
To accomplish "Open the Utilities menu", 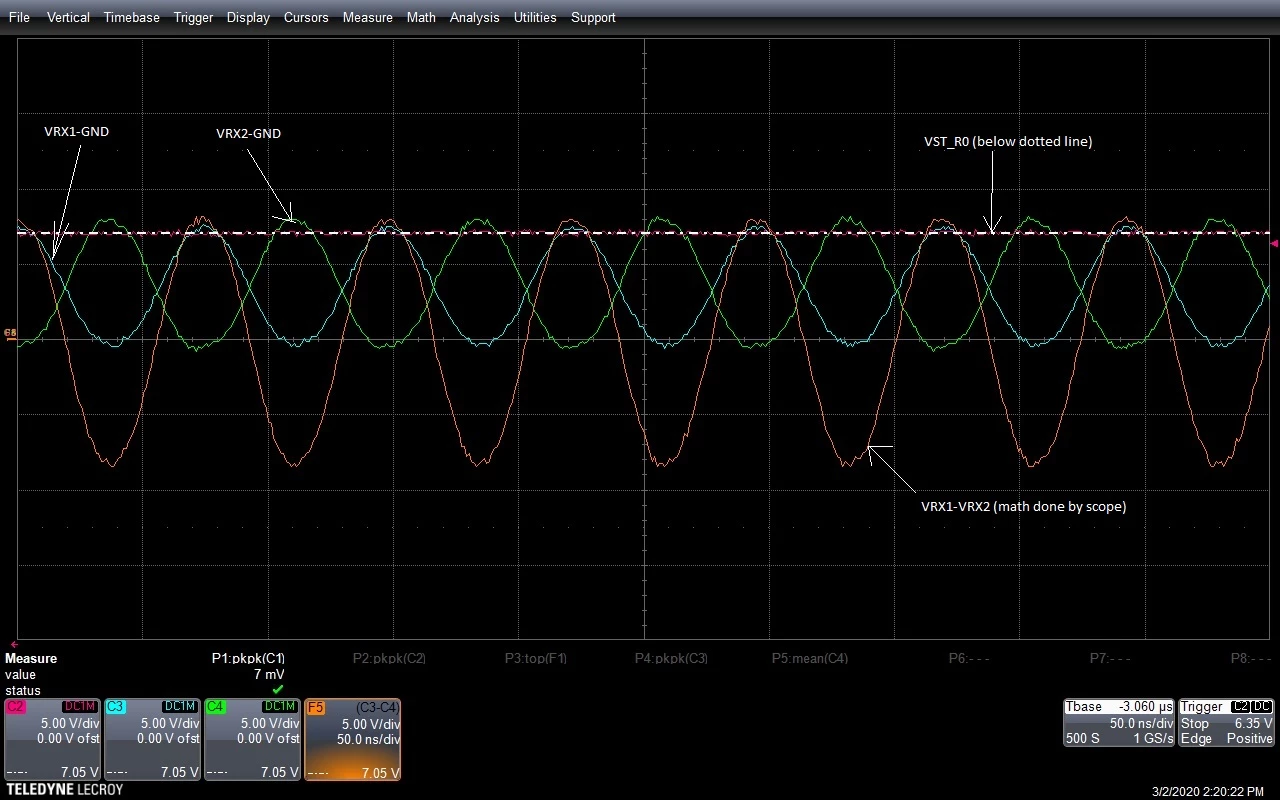I will 535,17.
